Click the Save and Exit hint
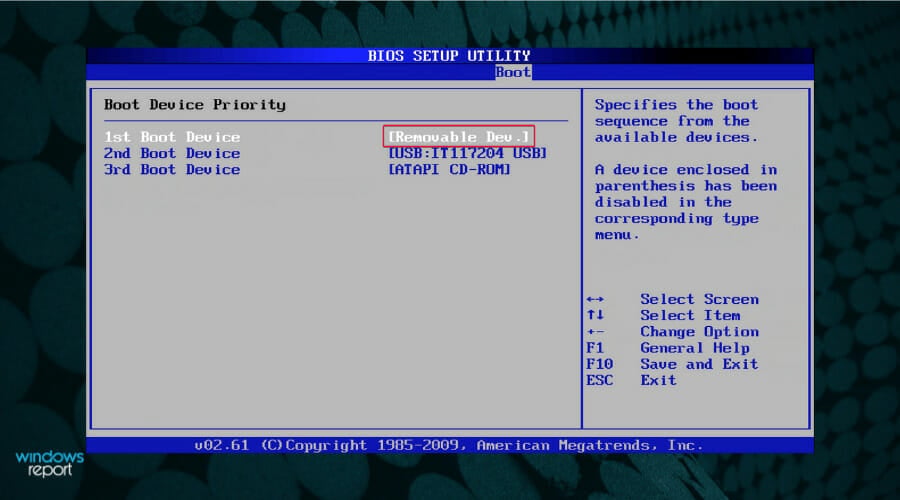 [x=700, y=364]
